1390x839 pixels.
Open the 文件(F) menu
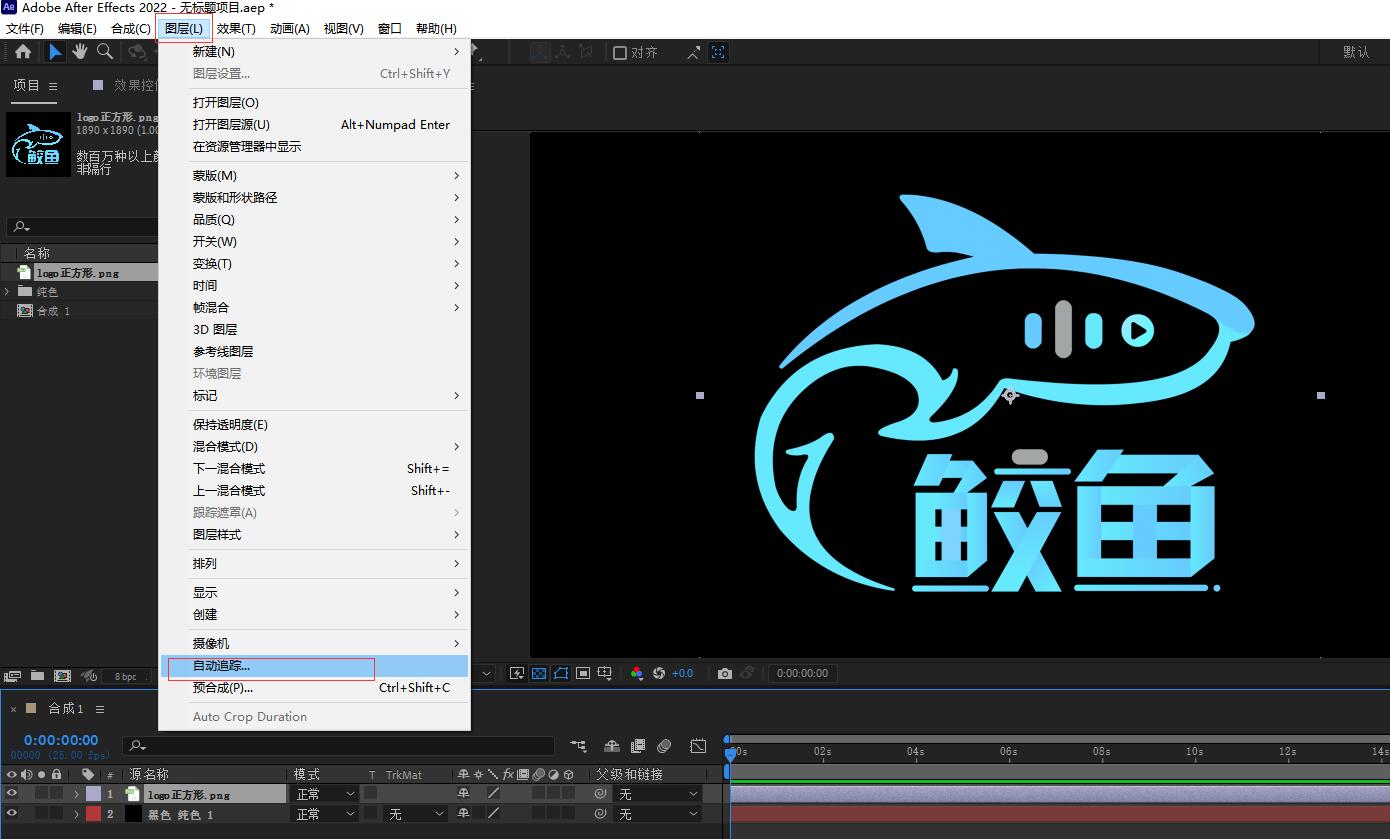pos(25,28)
